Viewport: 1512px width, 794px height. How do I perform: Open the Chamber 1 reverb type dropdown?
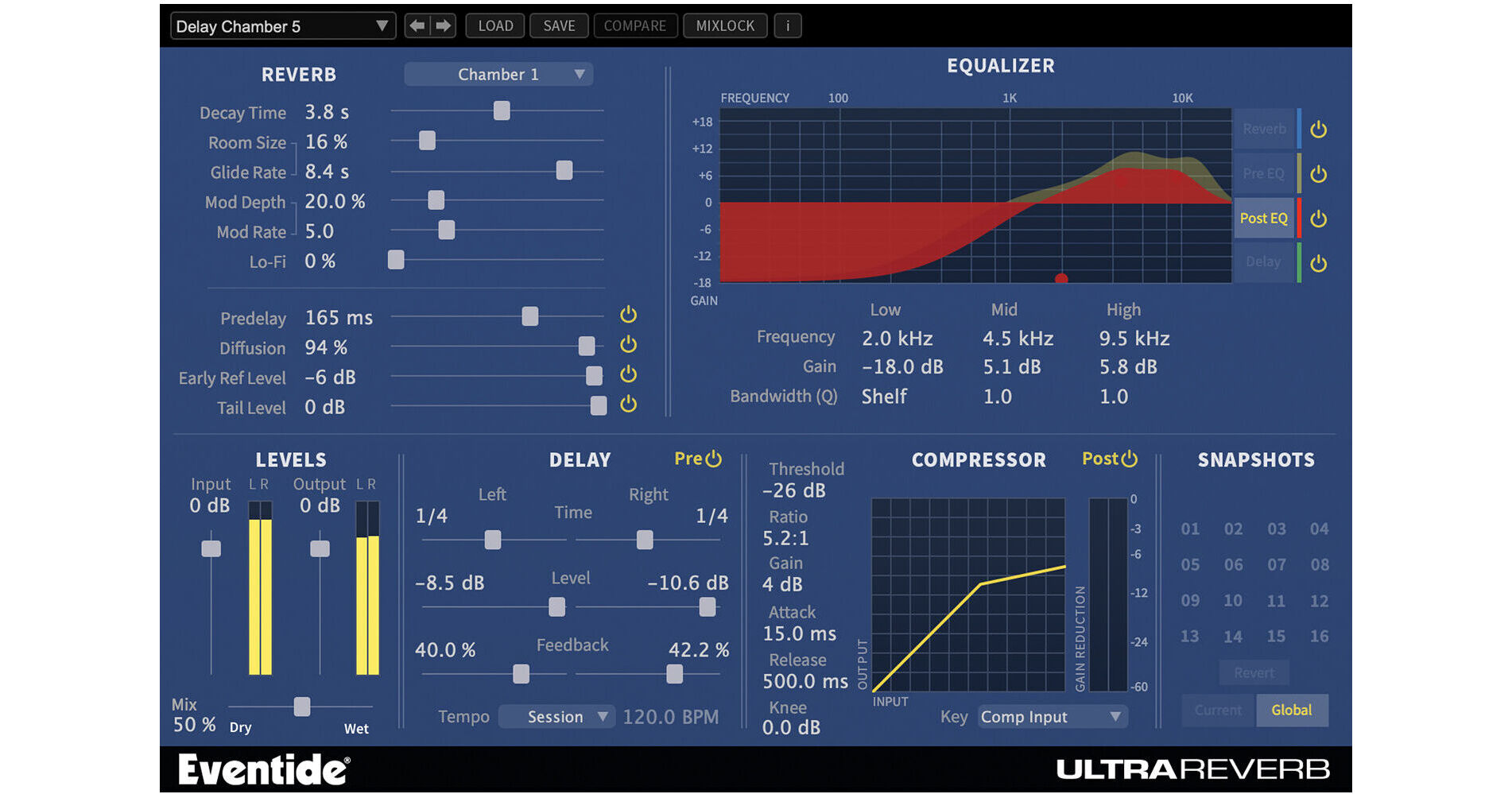[498, 74]
